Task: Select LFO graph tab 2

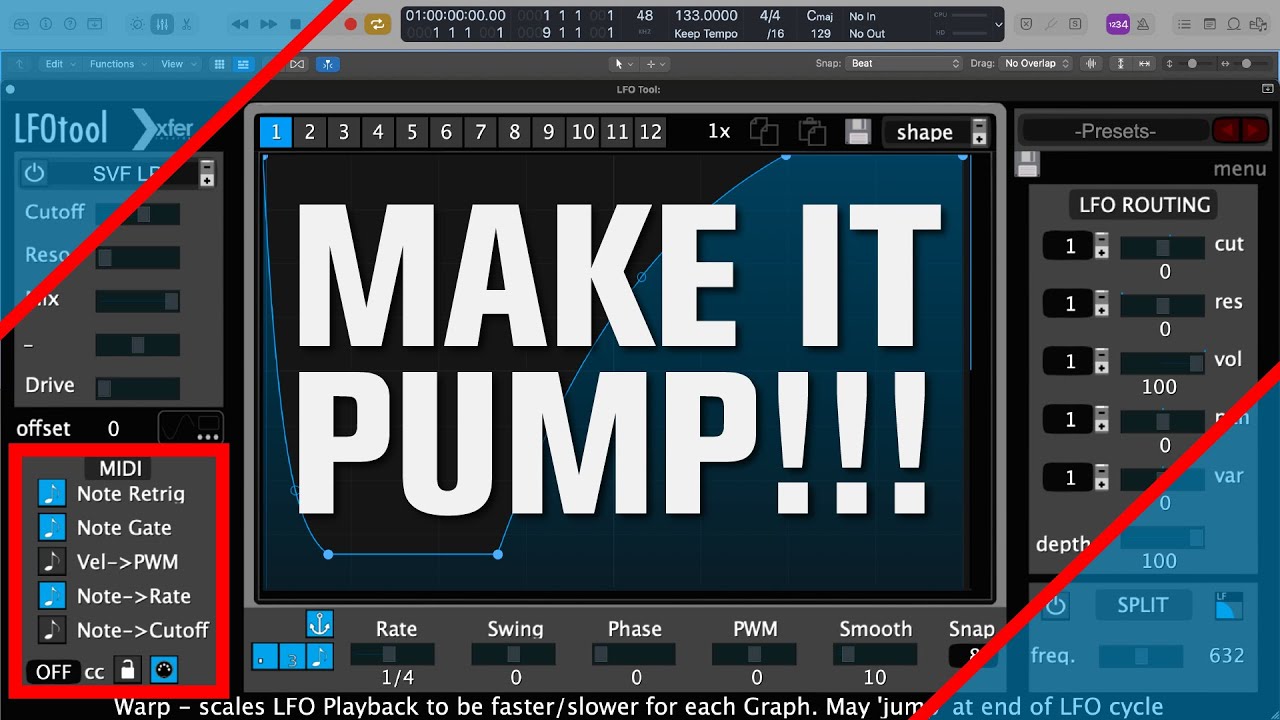Action: (310, 132)
